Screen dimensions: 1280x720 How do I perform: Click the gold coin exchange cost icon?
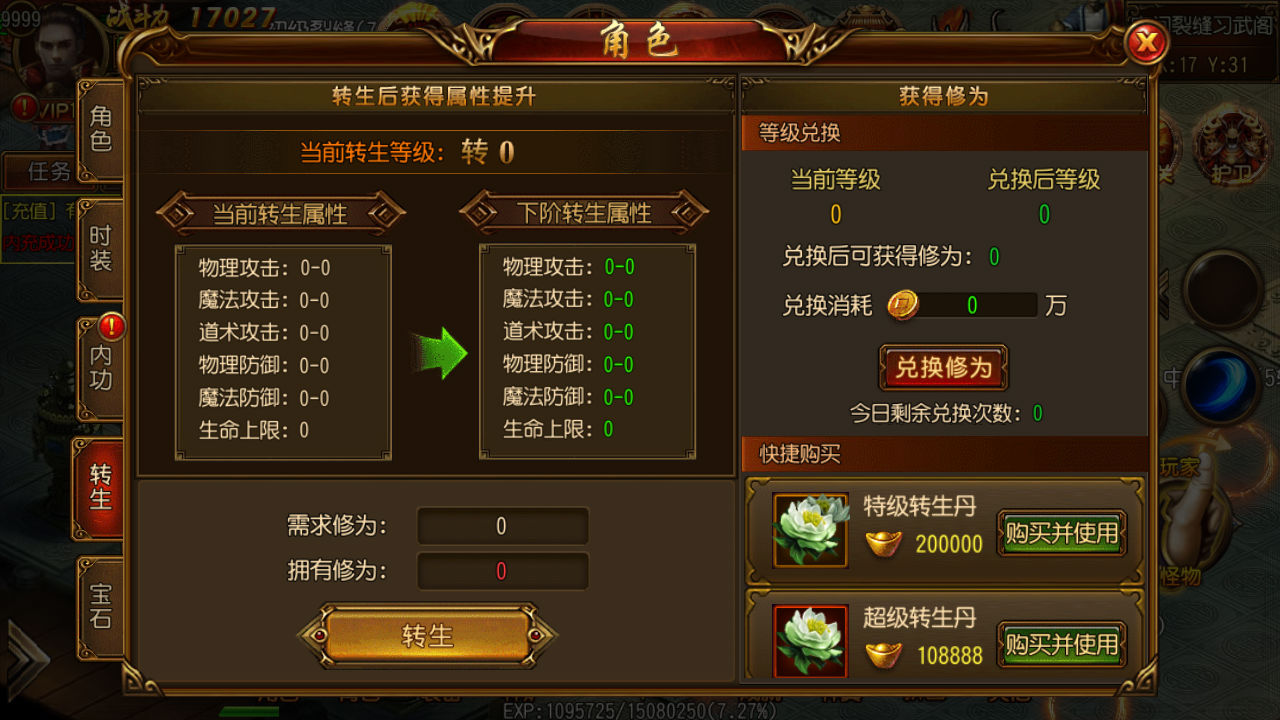[903, 305]
